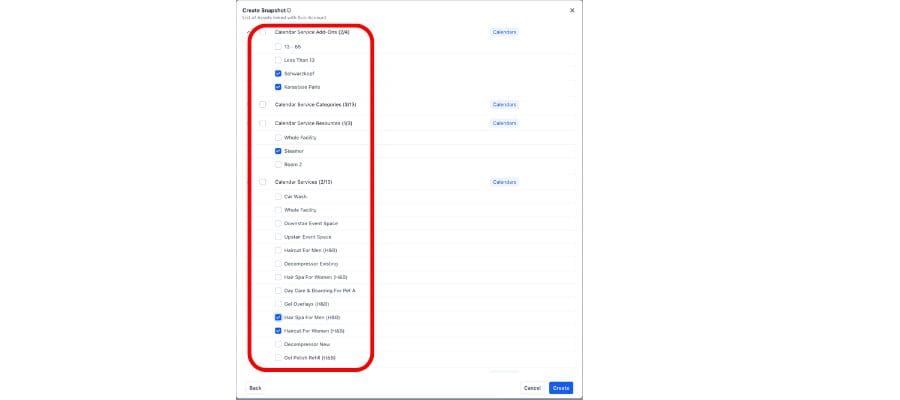Uncheck the Kerastase Paris checkbox
The height and width of the screenshot is (400, 900).
click(x=278, y=87)
